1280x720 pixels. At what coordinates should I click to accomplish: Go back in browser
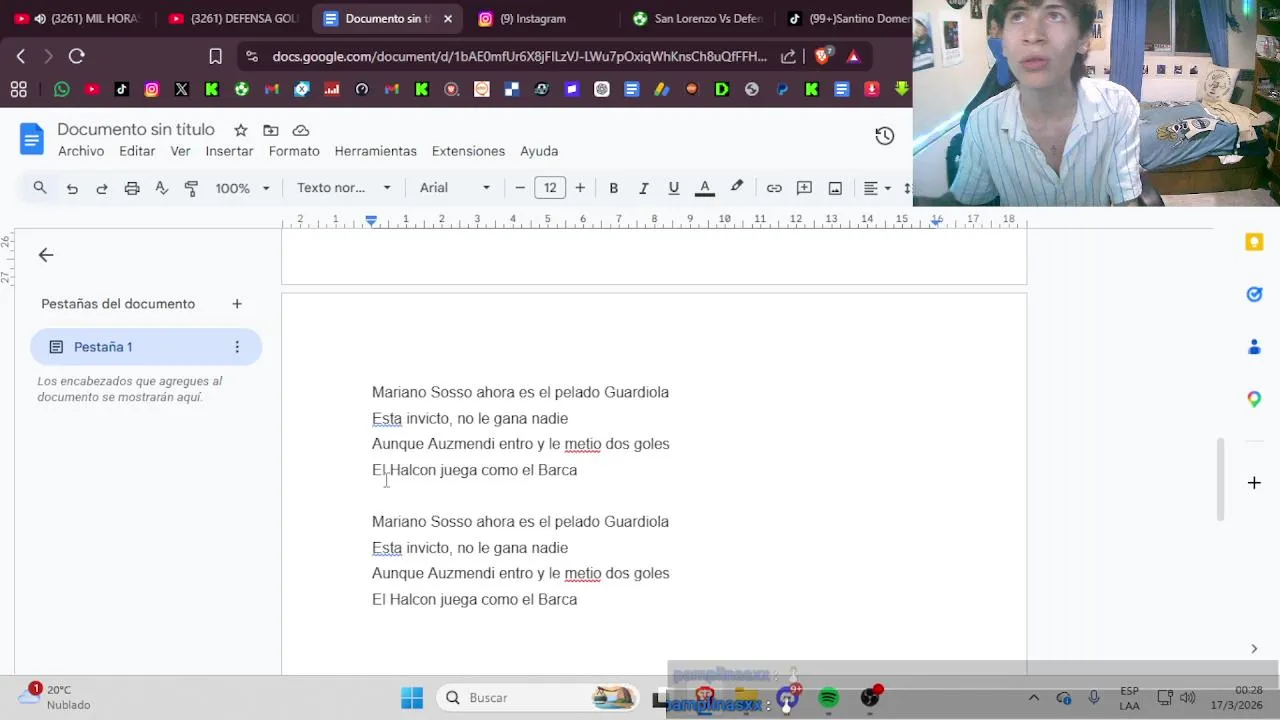(21, 57)
